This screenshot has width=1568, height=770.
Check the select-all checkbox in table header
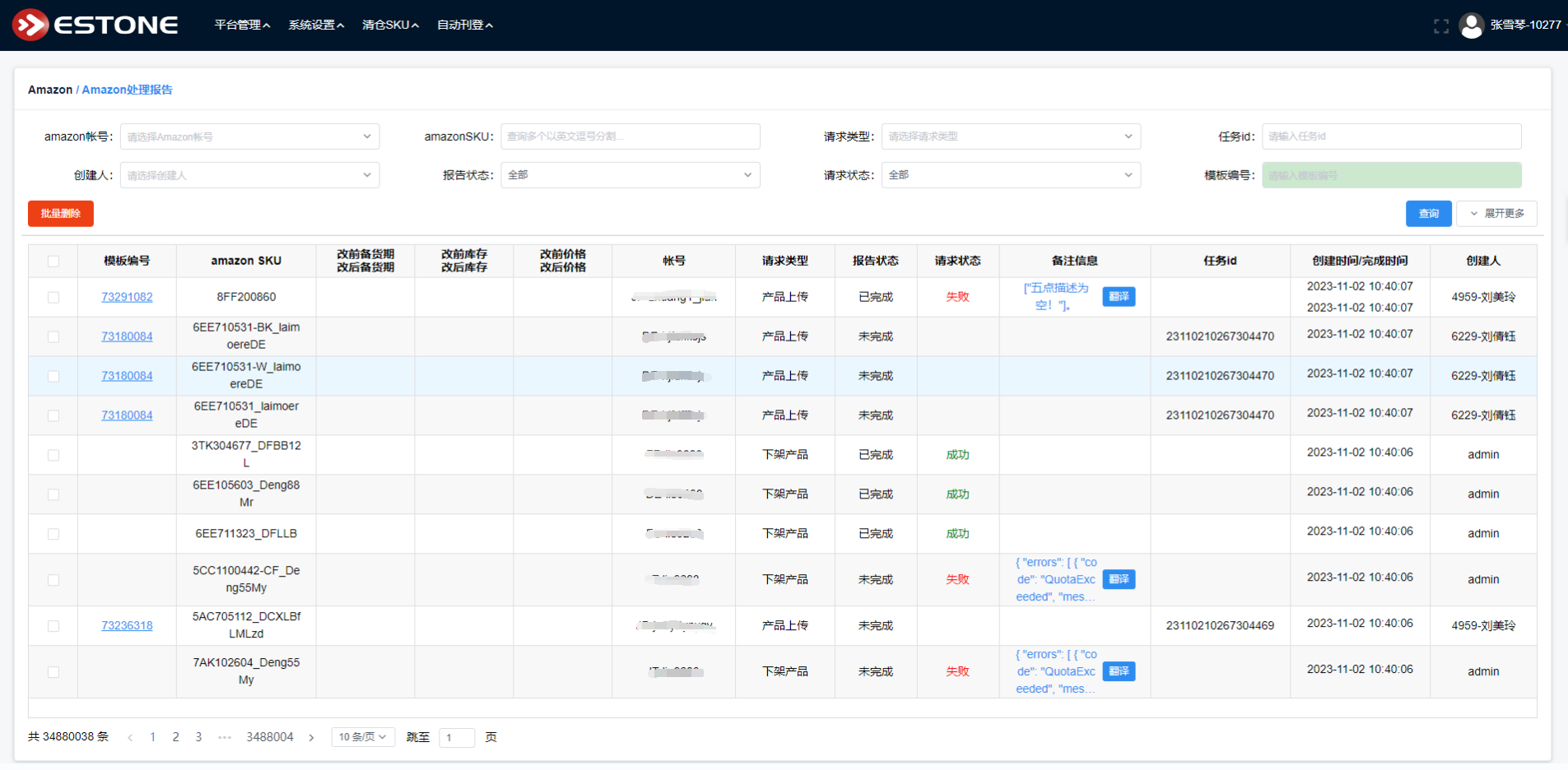click(x=54, y=261)
